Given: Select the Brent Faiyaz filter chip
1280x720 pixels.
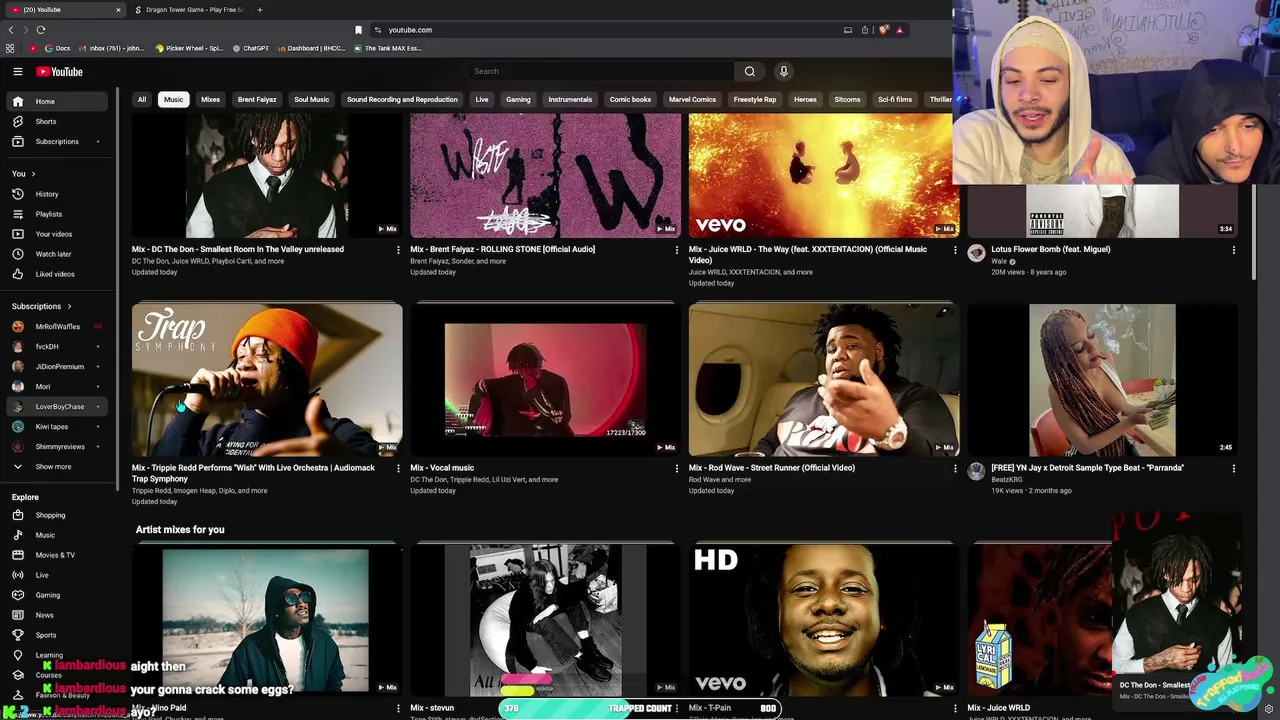Looking at the screenshot, I should click(257, 99).
